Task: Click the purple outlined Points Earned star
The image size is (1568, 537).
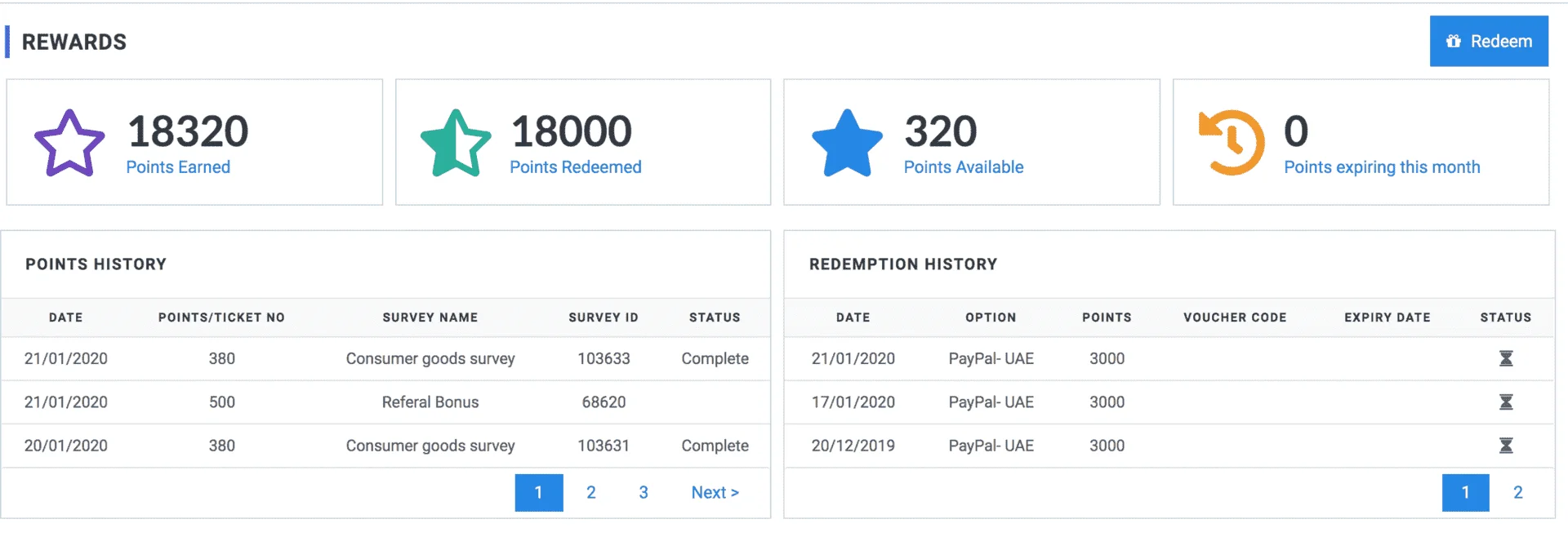Action: pyautogui.click(x=69, y=143)
